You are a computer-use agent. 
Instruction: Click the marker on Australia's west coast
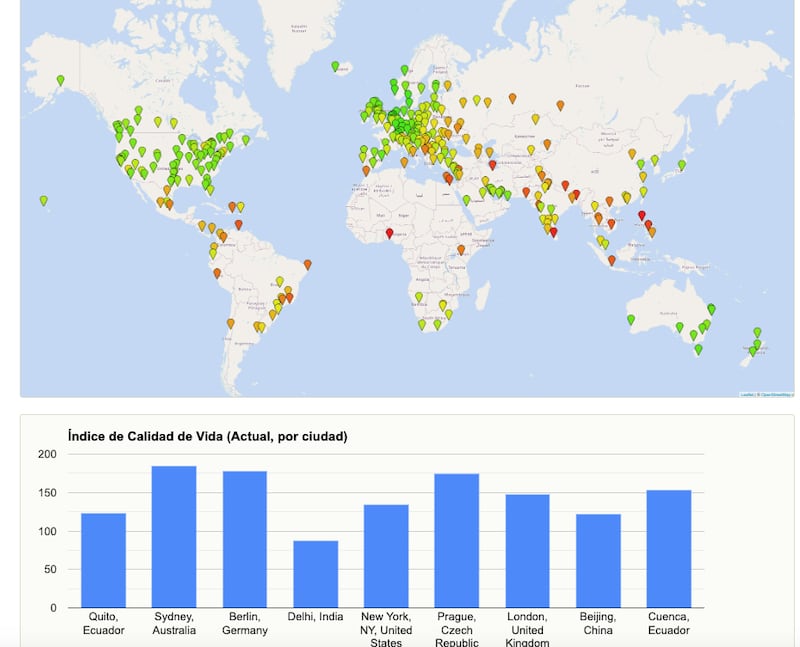[631, 319]
